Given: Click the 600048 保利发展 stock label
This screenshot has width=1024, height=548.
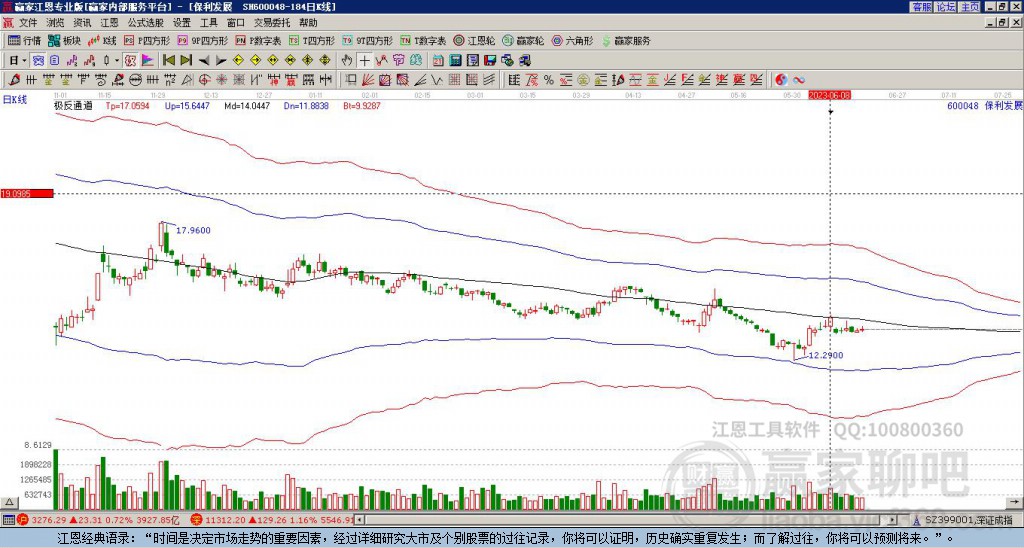Looking at the screenshot, I should [985, 105].
